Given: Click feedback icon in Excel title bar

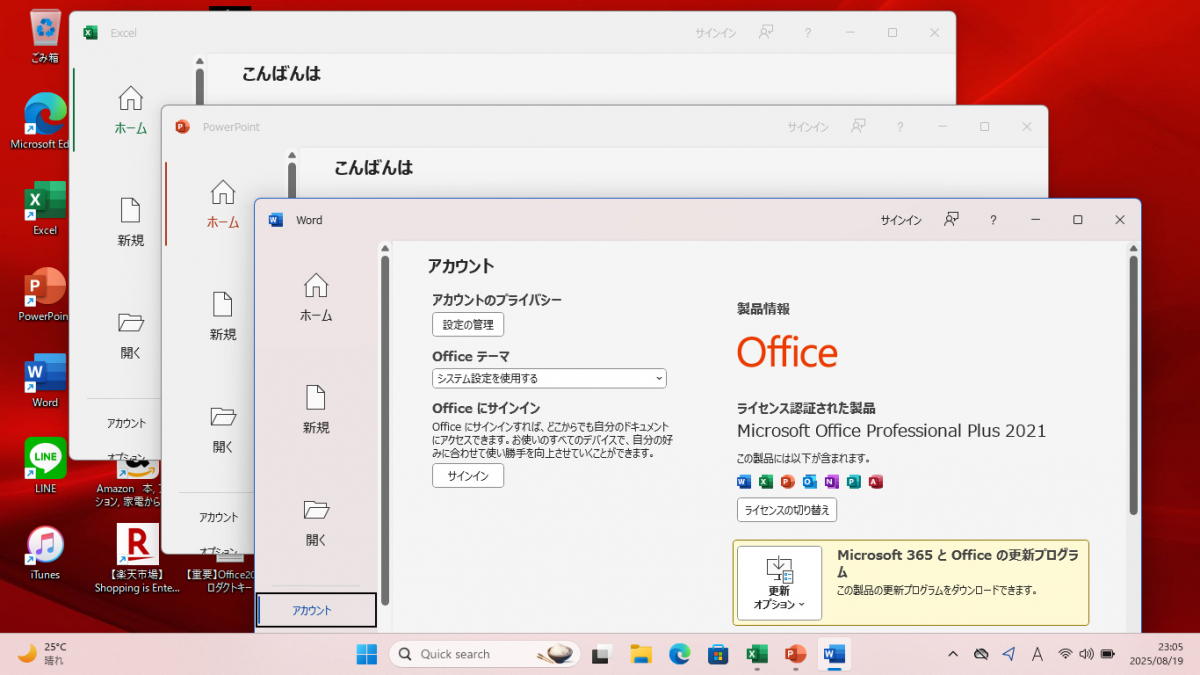Looking at the screenshot, I should point(767,33).
